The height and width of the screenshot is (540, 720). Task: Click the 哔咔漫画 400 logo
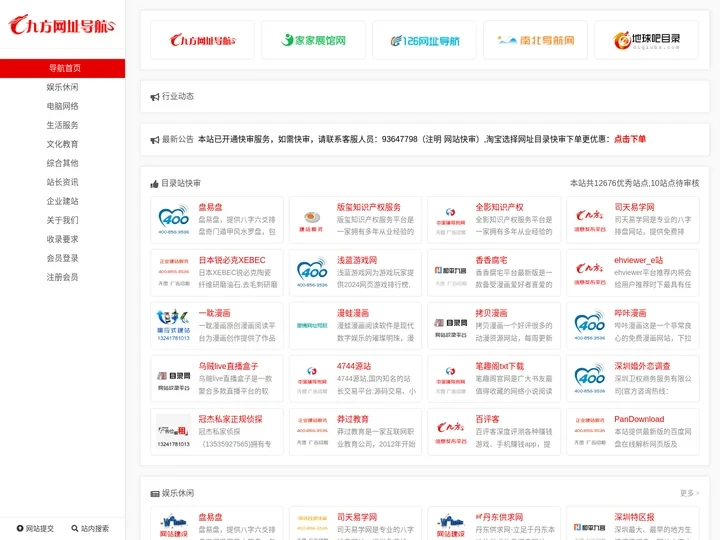pos(590,325)
